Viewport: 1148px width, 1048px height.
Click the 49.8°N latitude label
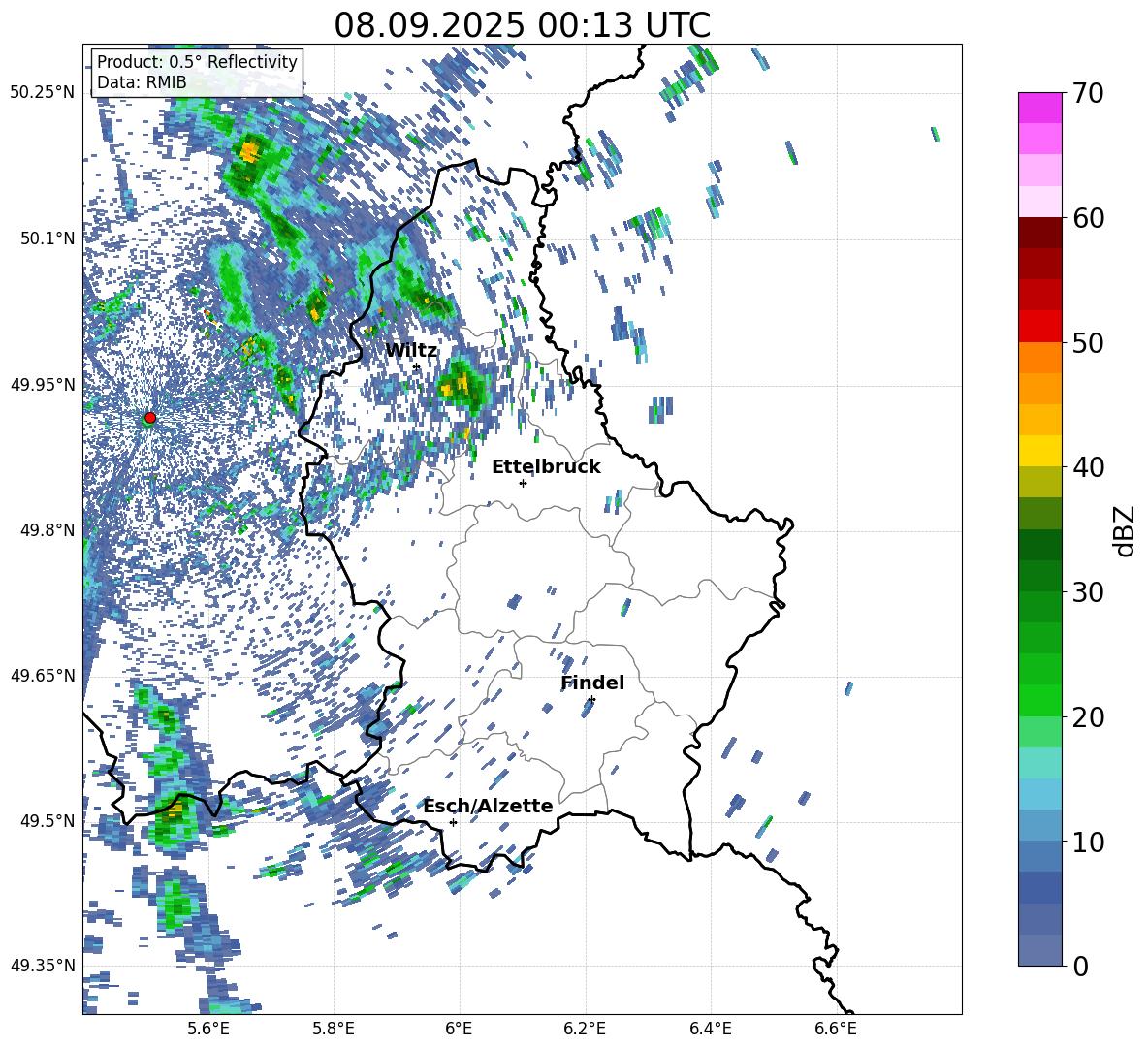47,530
